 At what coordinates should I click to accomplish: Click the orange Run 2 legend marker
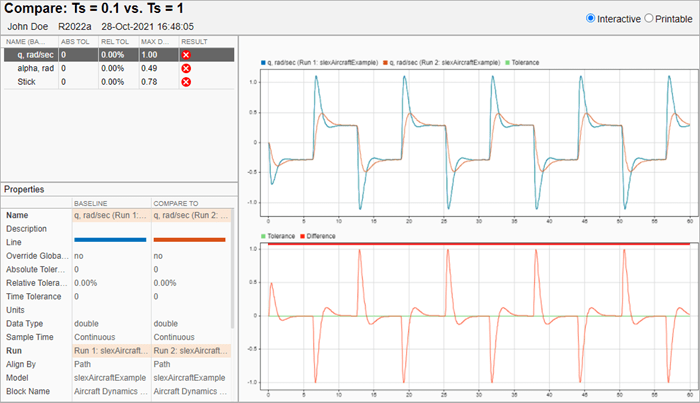[385, 62]
